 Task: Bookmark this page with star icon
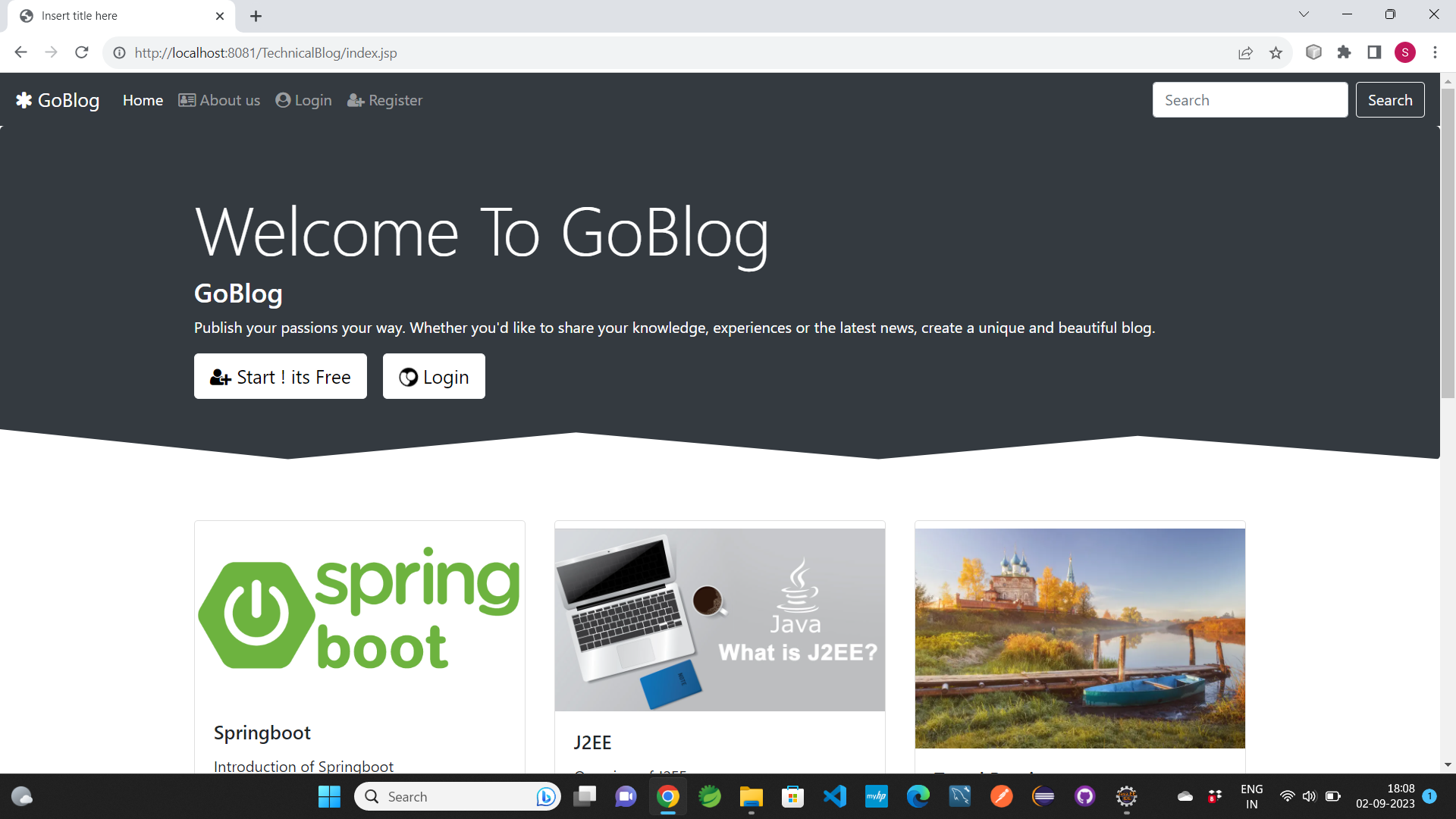click(x=1276, y=53)
